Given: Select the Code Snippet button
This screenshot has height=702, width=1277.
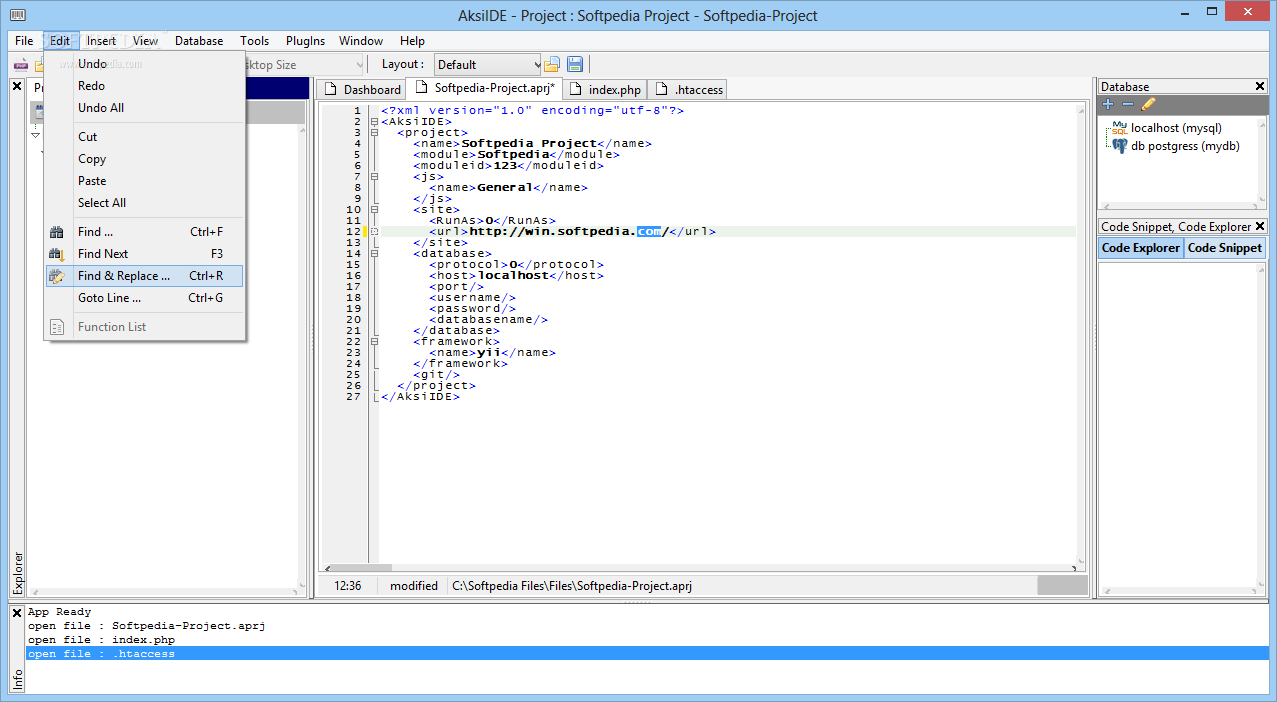Looking at the screenshot, I should point(1225,248).
